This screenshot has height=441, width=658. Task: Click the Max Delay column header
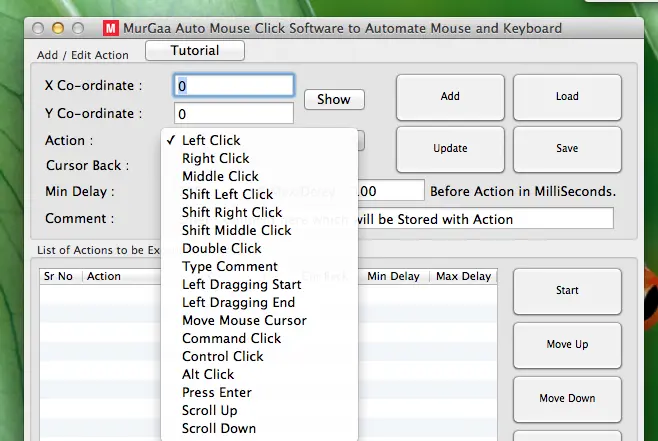[x=463, y=276]
